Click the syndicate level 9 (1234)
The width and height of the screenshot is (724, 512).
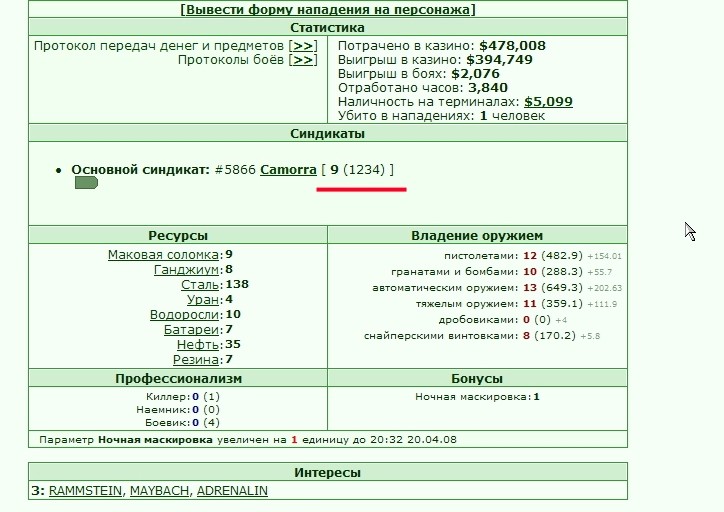357,169
